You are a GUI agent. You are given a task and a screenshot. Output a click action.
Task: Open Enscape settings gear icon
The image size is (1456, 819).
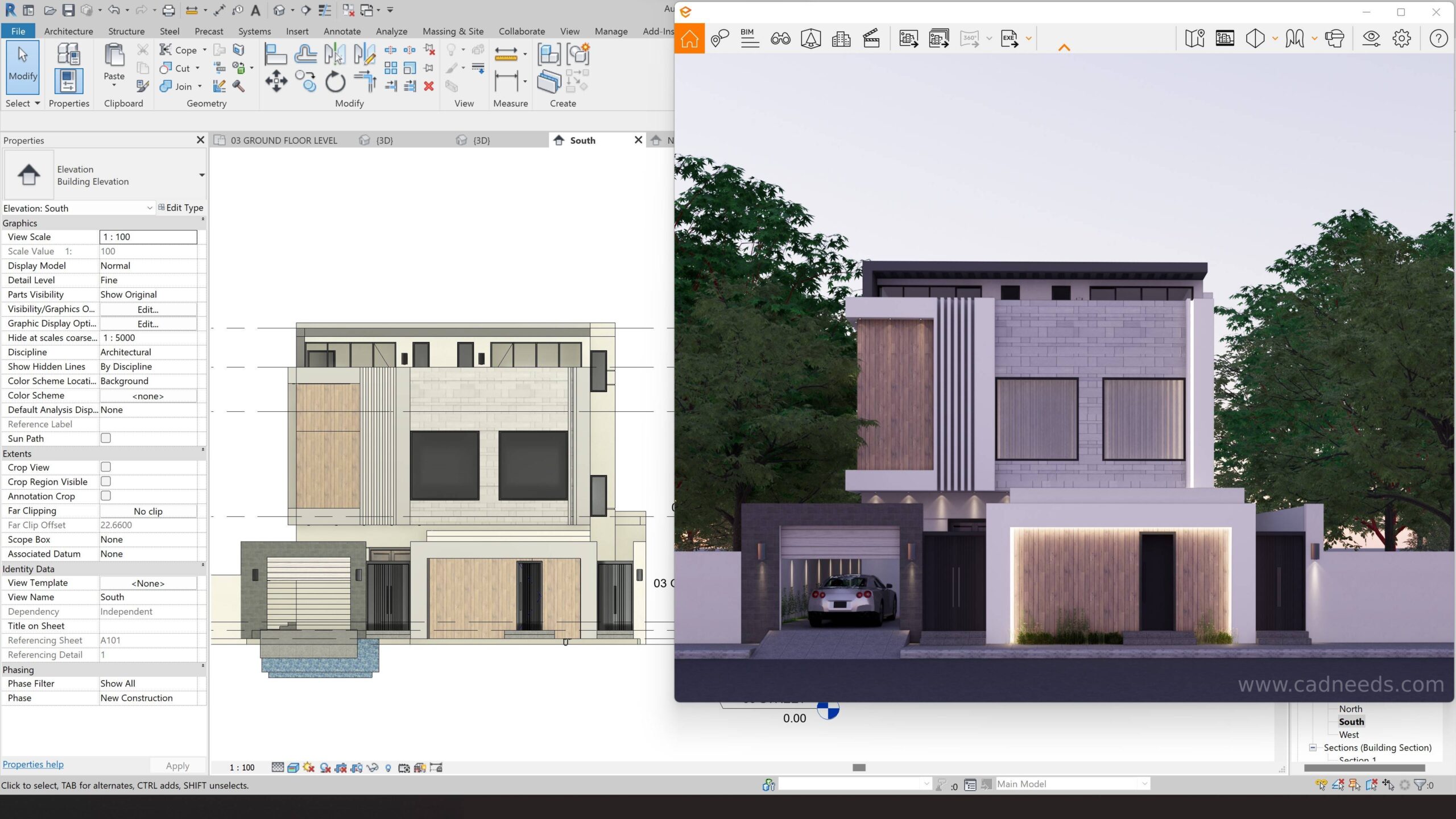click(x=1401, y=39)
